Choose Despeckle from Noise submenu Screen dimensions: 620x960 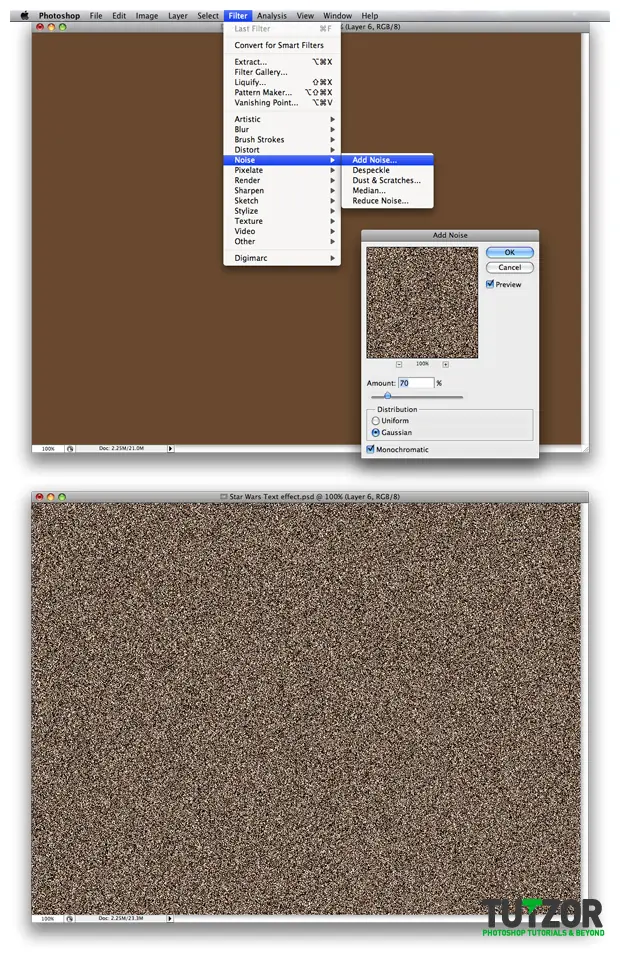coord(387,170)
